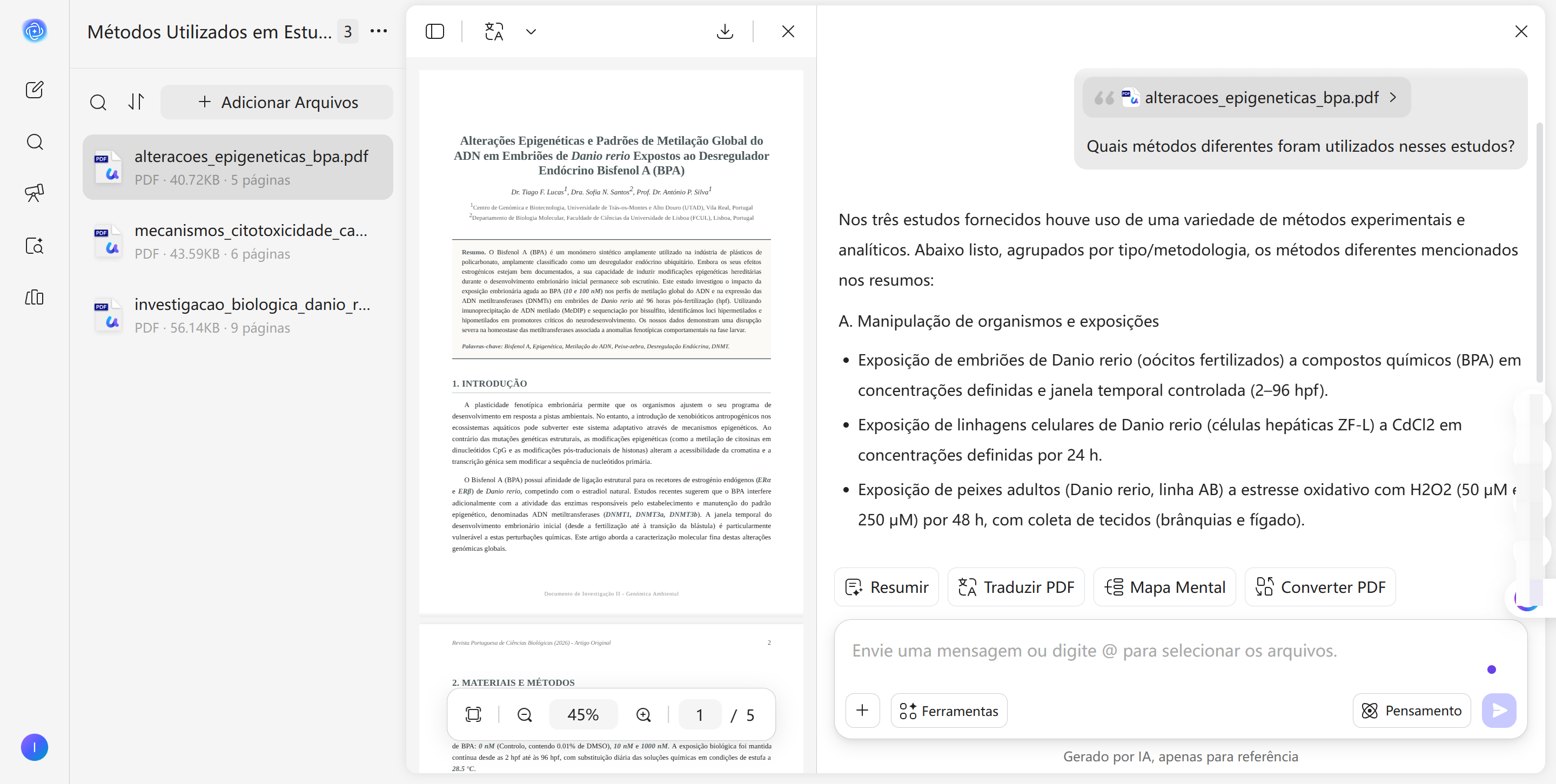This screenshot has height=784, width=1556.
Task: Open the quoted alteracoes_epigeneticas_bpa.pdf reference chip
Action: 1247,98
